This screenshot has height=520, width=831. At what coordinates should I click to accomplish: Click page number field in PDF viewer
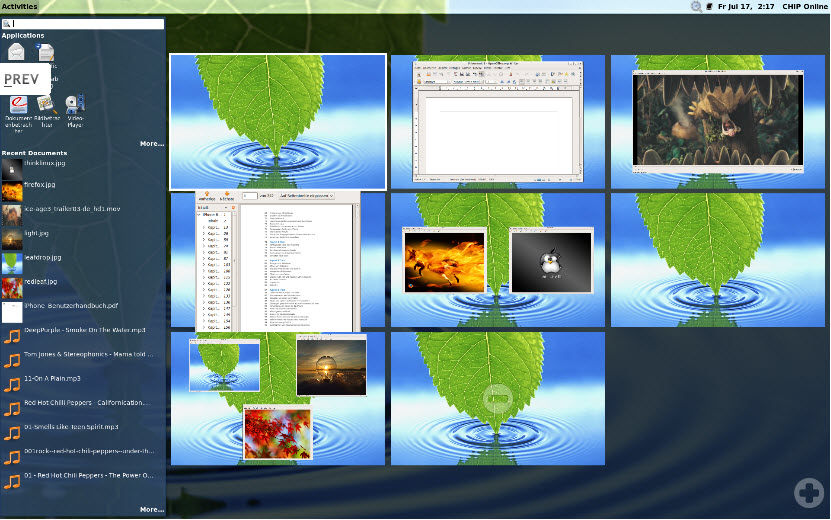[250, 196]
